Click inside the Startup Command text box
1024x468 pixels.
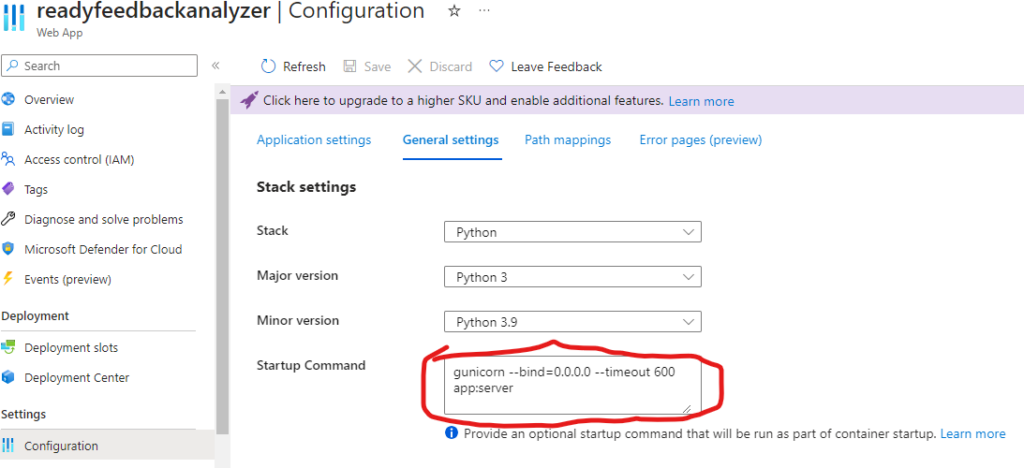572,384
